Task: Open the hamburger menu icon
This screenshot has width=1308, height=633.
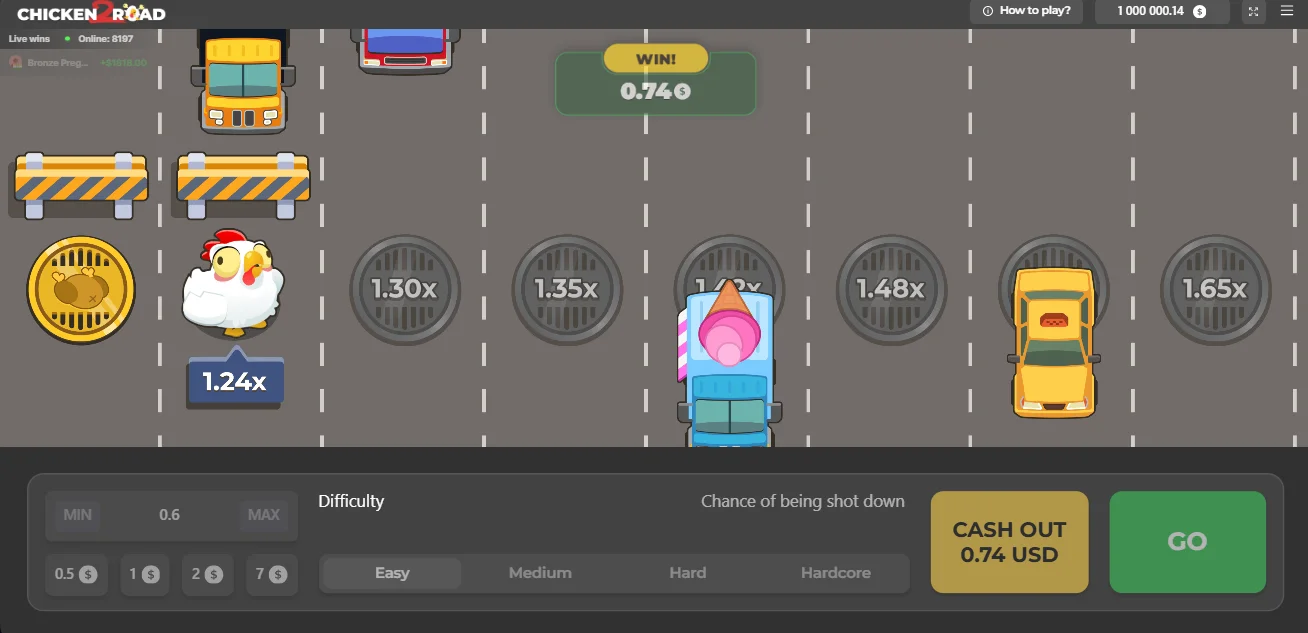Action: coord(1287,11)
